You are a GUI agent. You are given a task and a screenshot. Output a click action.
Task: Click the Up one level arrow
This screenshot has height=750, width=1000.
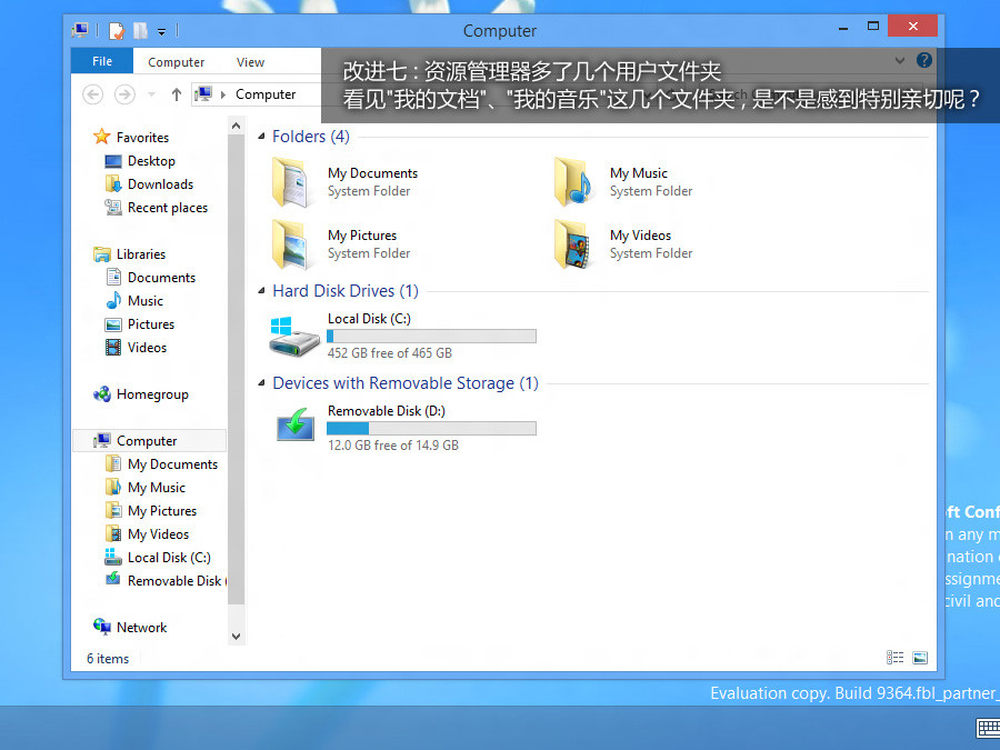coord(176,94)
